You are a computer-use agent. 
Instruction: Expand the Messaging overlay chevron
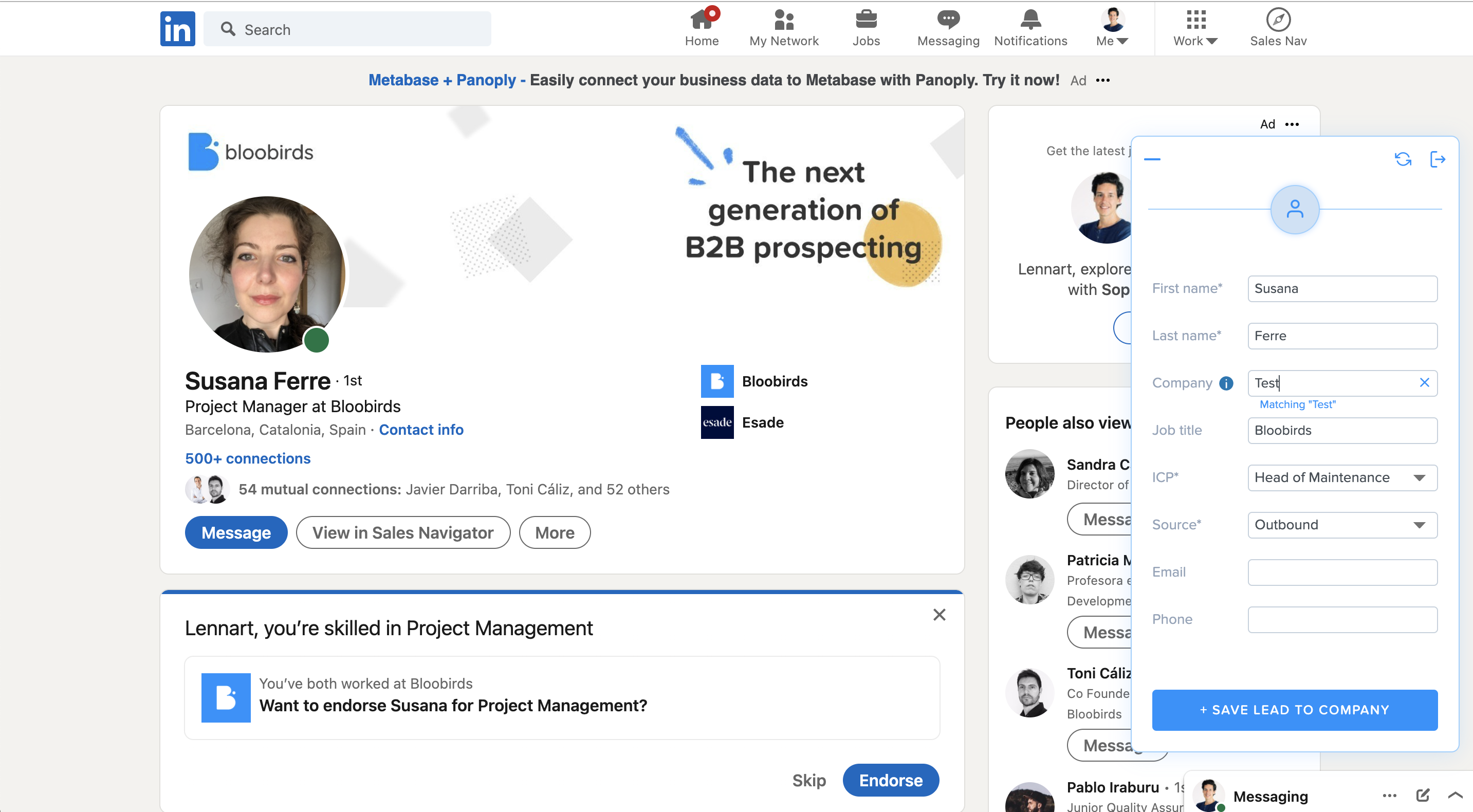(1454, 796)
